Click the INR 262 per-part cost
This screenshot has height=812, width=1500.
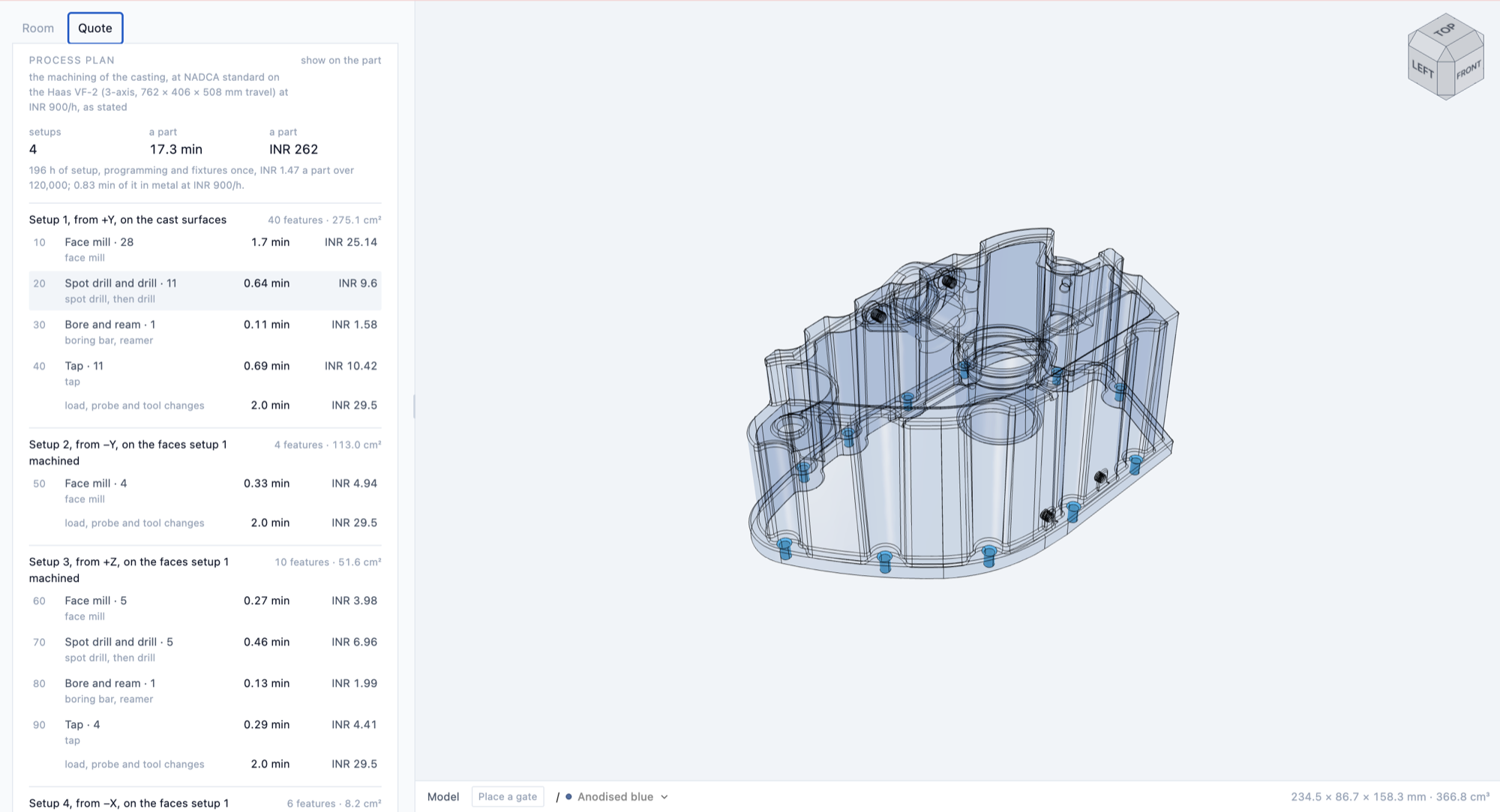tap(293, 149)
